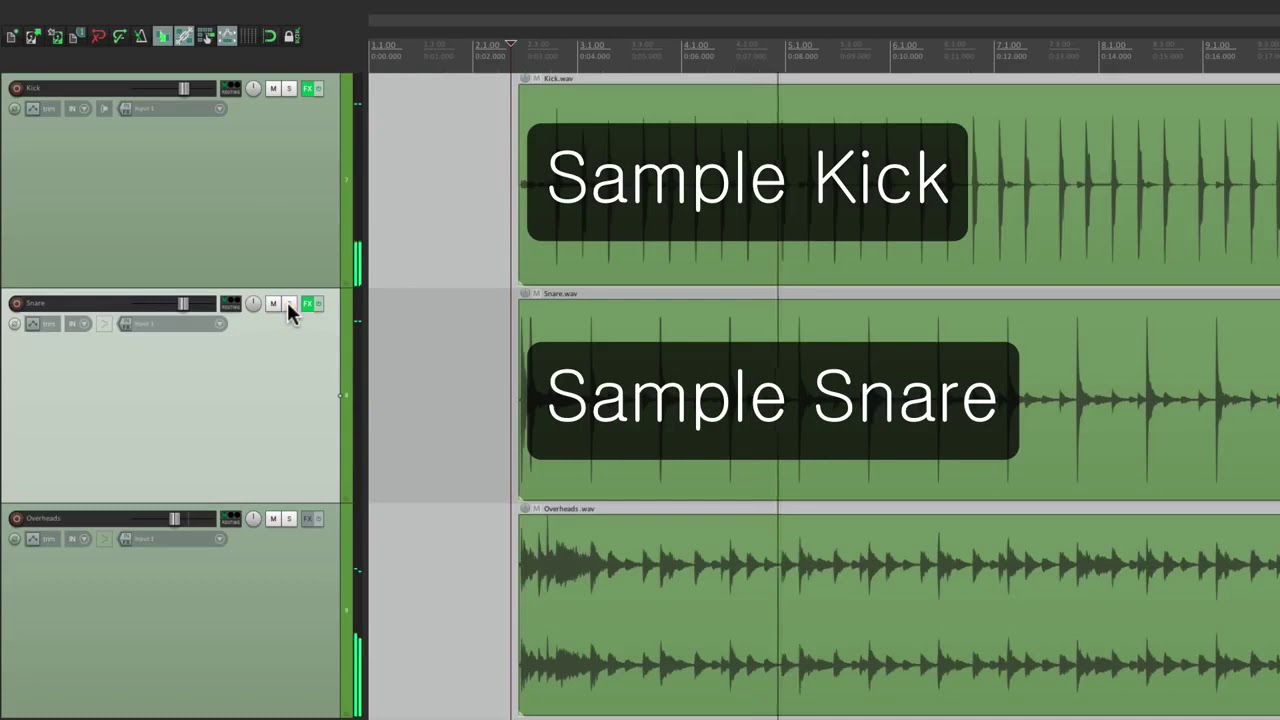Click the Open Project toolbar icon

coord(33,36)
